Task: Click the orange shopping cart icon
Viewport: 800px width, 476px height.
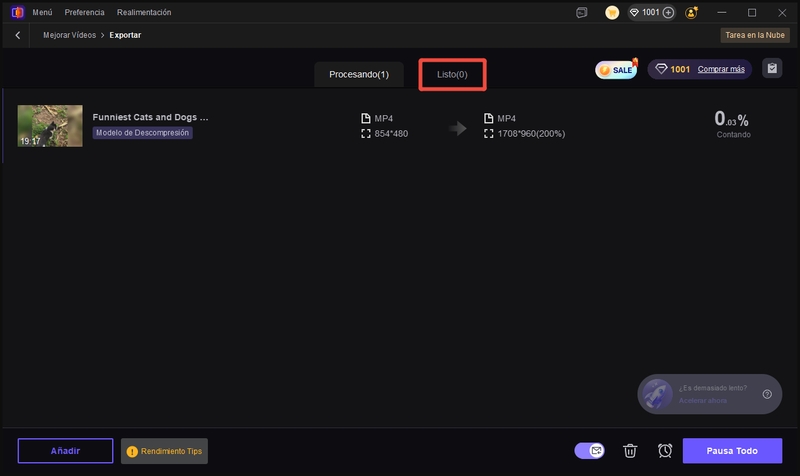Action: coord(612,12)
